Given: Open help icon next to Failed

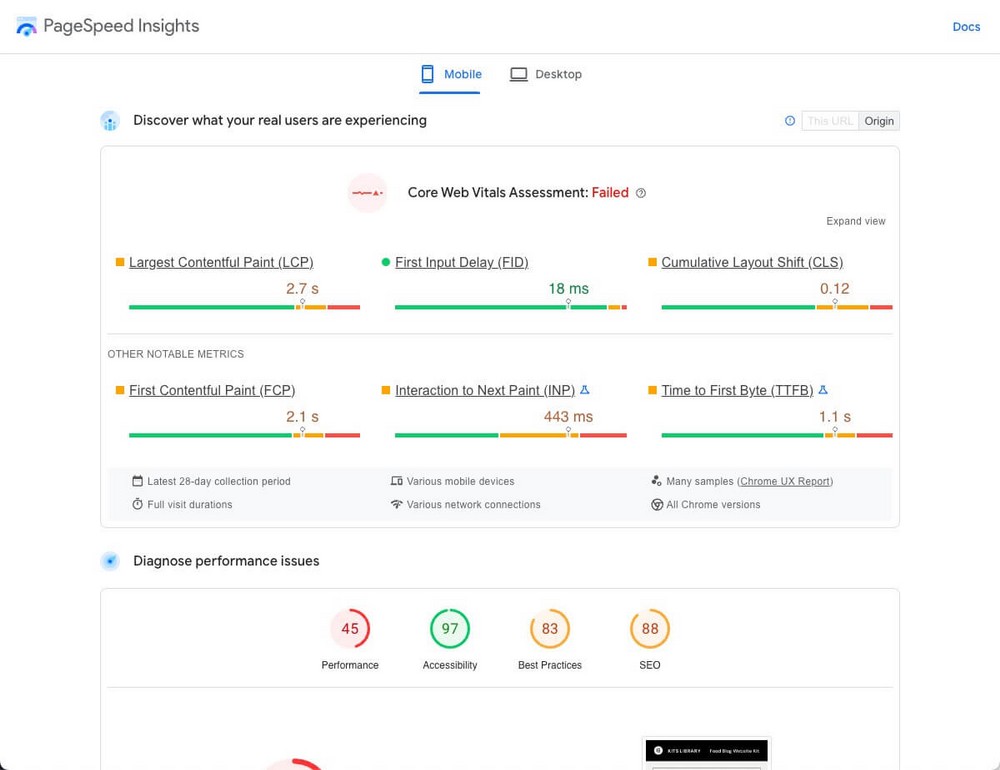Looking at the screenshot, I should click(x=641, y=193).
